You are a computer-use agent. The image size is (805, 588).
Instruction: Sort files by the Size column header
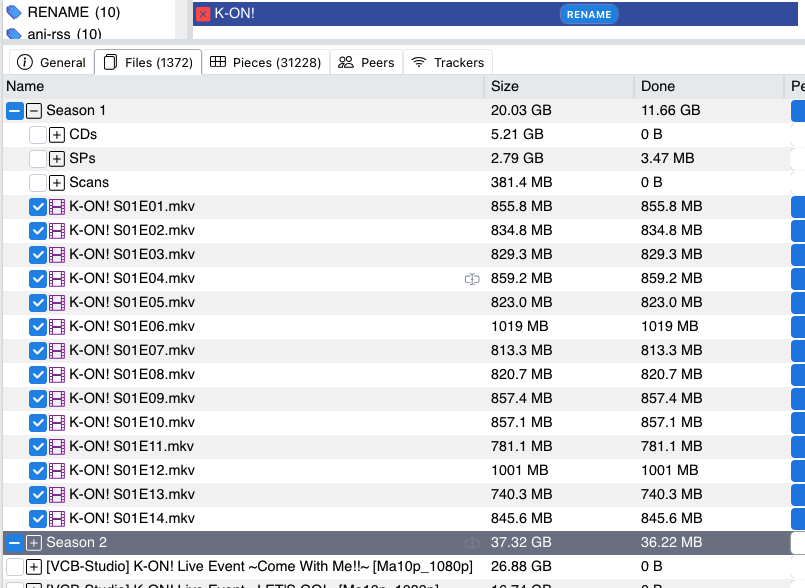point(559,86)
